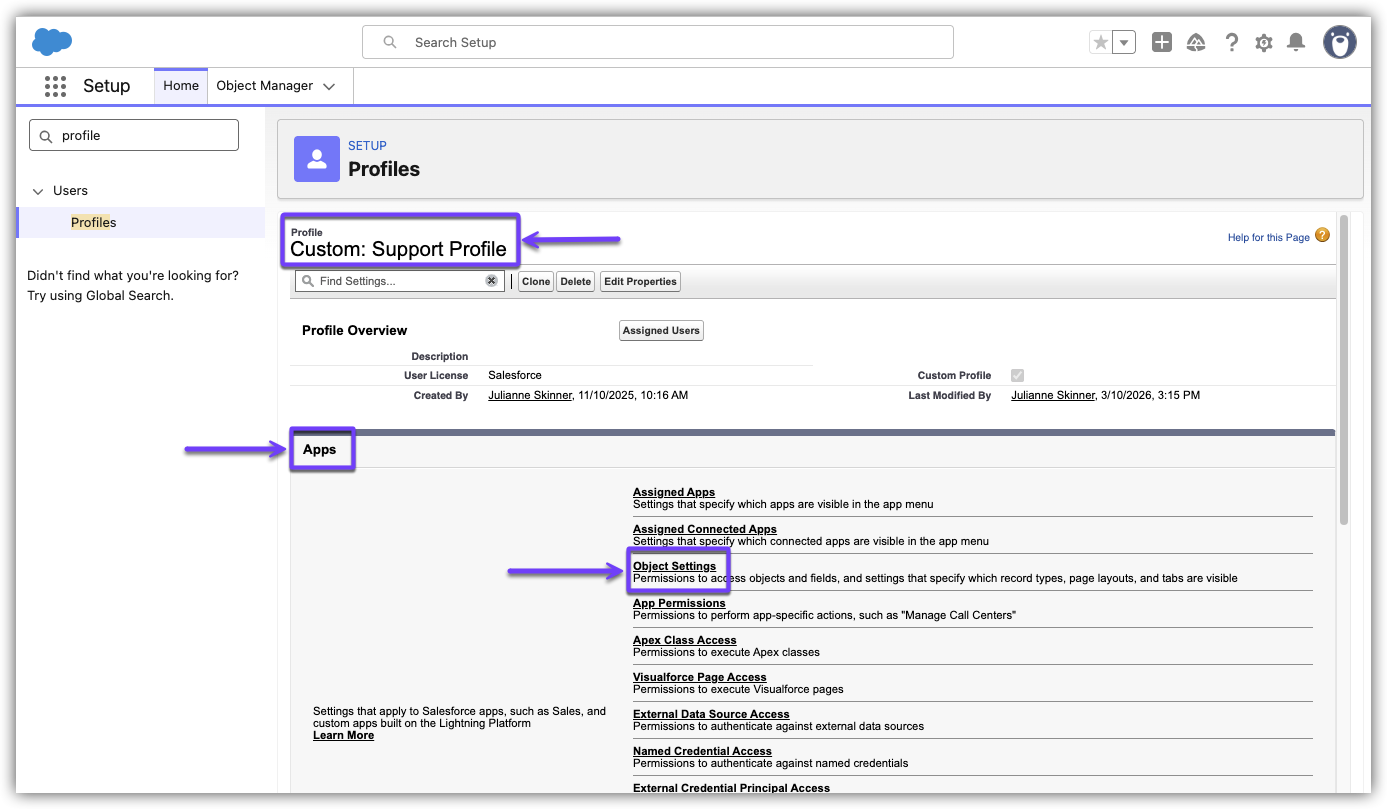Open the Object Settings link
This screenshot has height=809, width=1387.
point(674,566)
